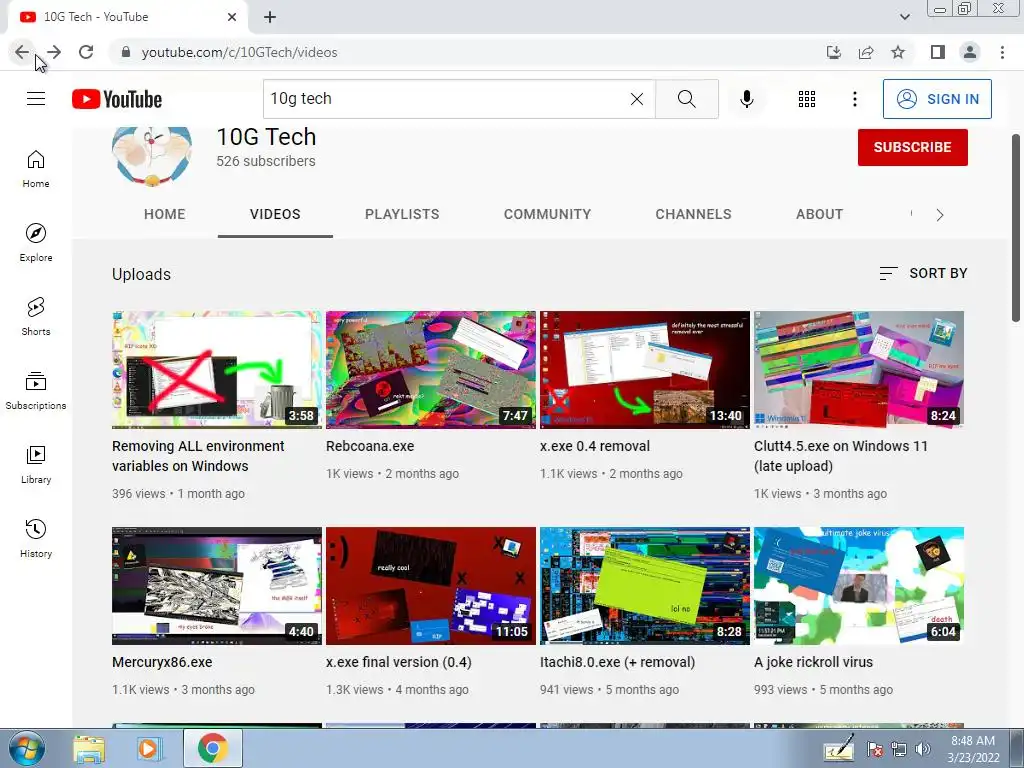Screen dimensions: 1024x768
Task: Open the Mercuryx86.exe video title
Action: pyautogui.click(x=162, y=662)
